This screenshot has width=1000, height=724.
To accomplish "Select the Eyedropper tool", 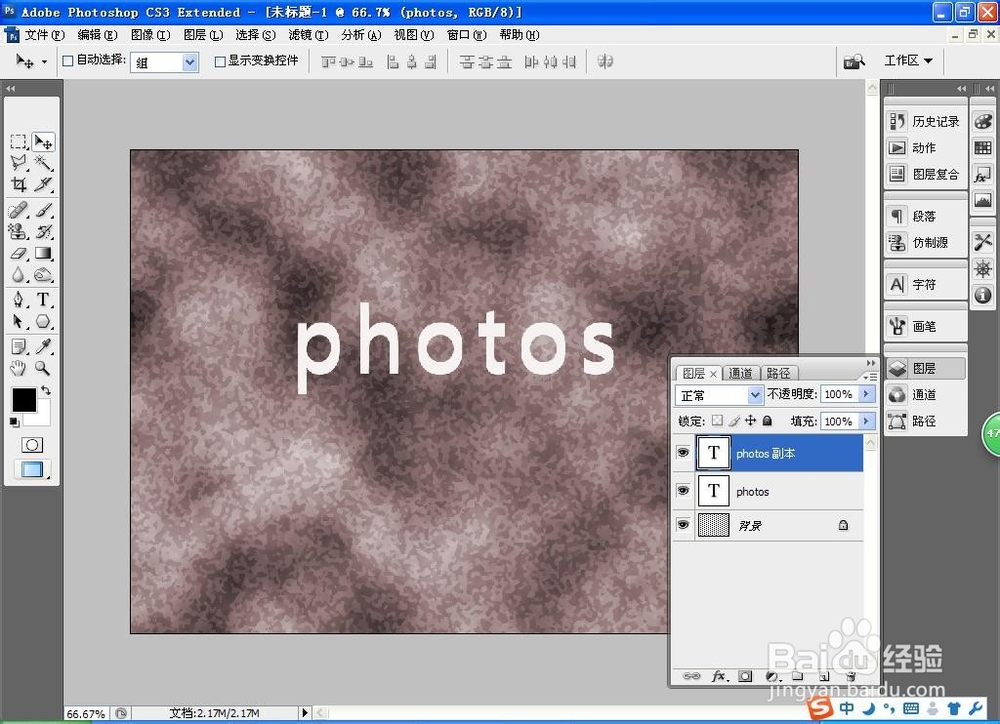I will (x=43, y=346).
